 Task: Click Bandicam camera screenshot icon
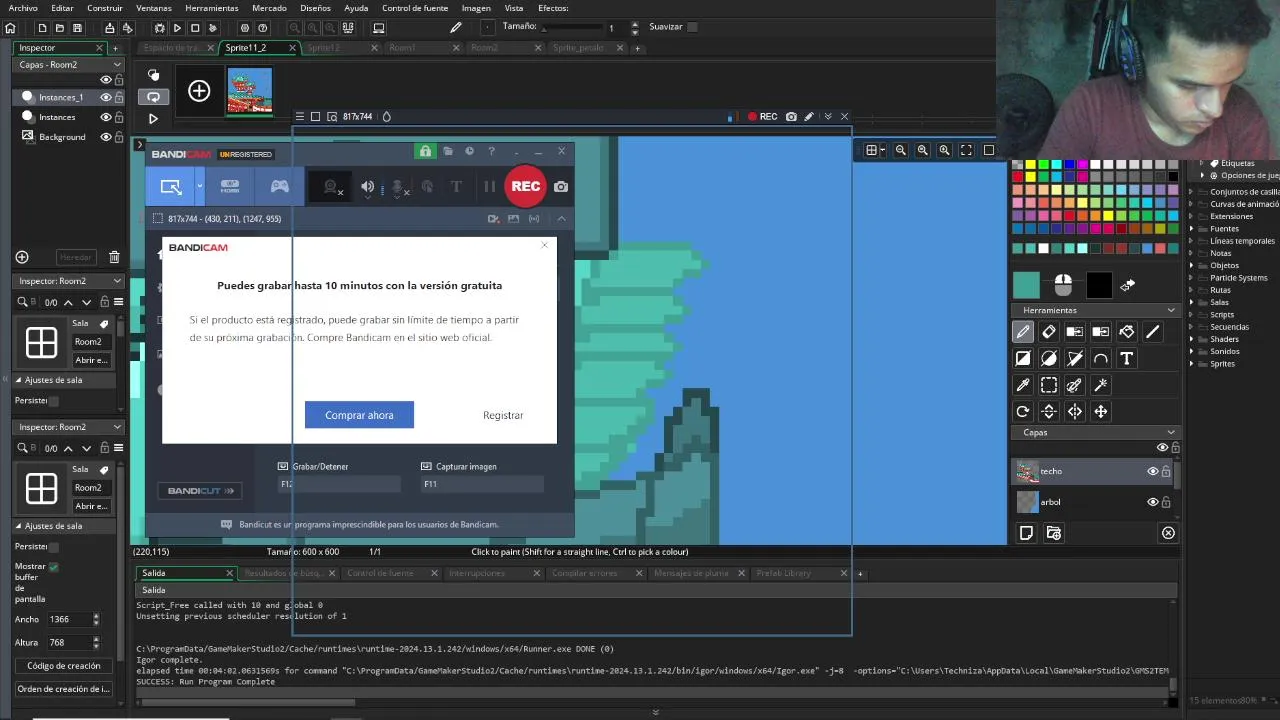click(x=561, y=186)
